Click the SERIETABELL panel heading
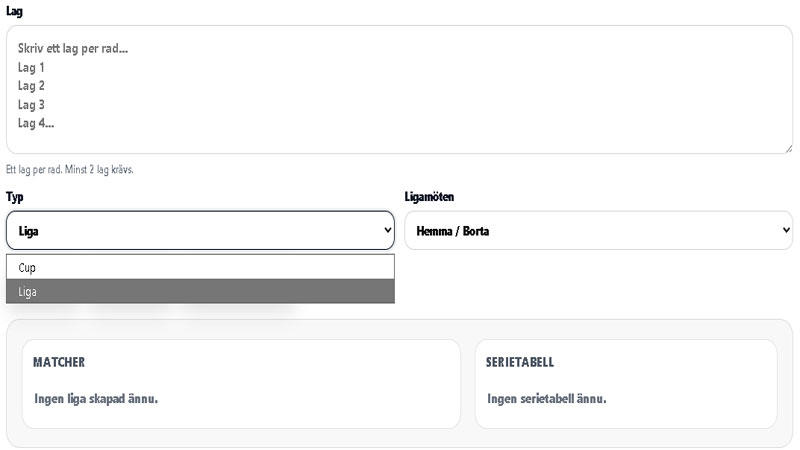Image resolution: width=800 pixels, height=450 pixels. (x=520, y=362)
